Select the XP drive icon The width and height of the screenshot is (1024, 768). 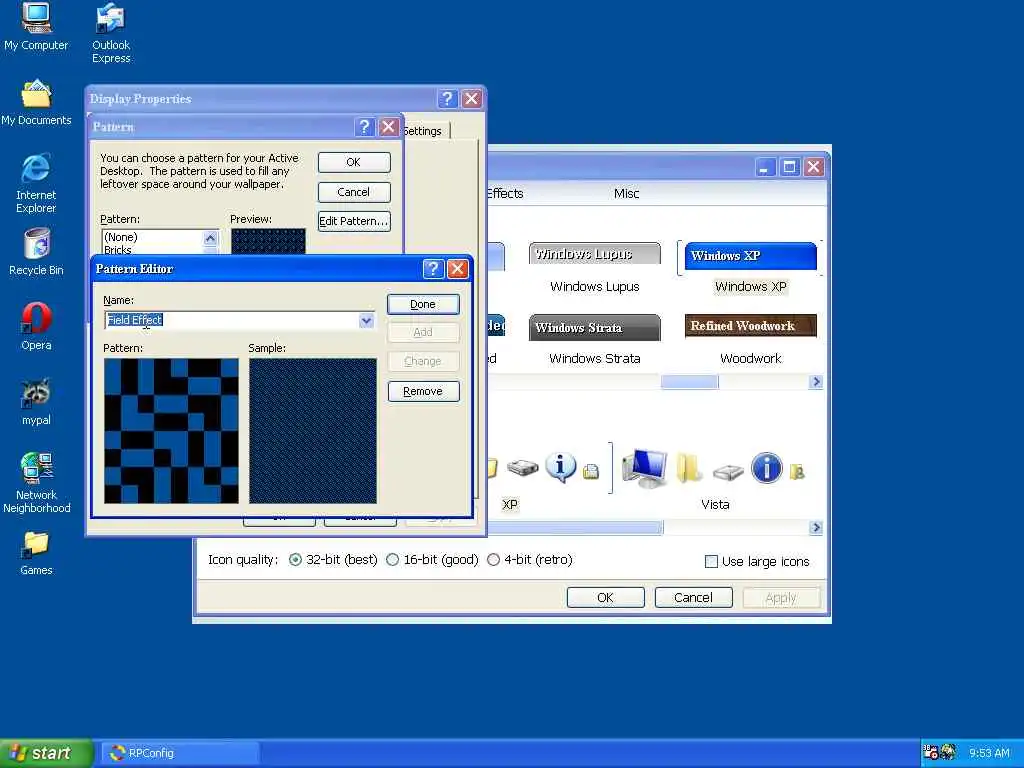coord(522,468)
